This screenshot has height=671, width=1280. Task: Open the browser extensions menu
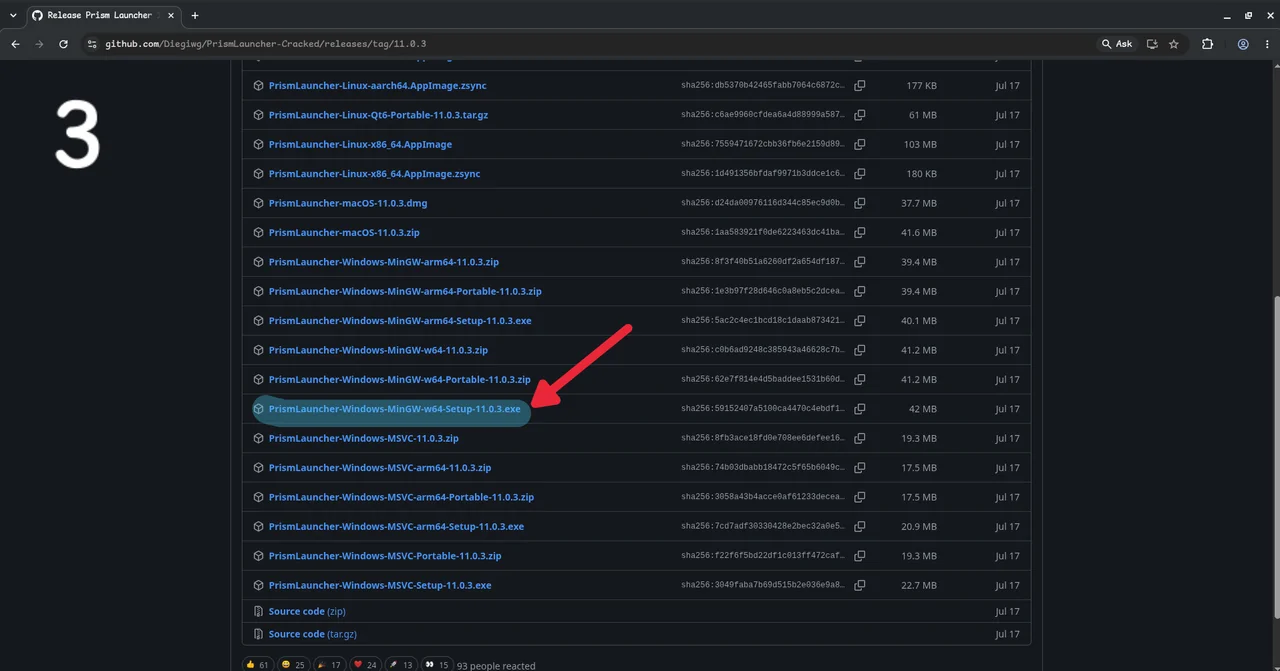[1207, 44]
